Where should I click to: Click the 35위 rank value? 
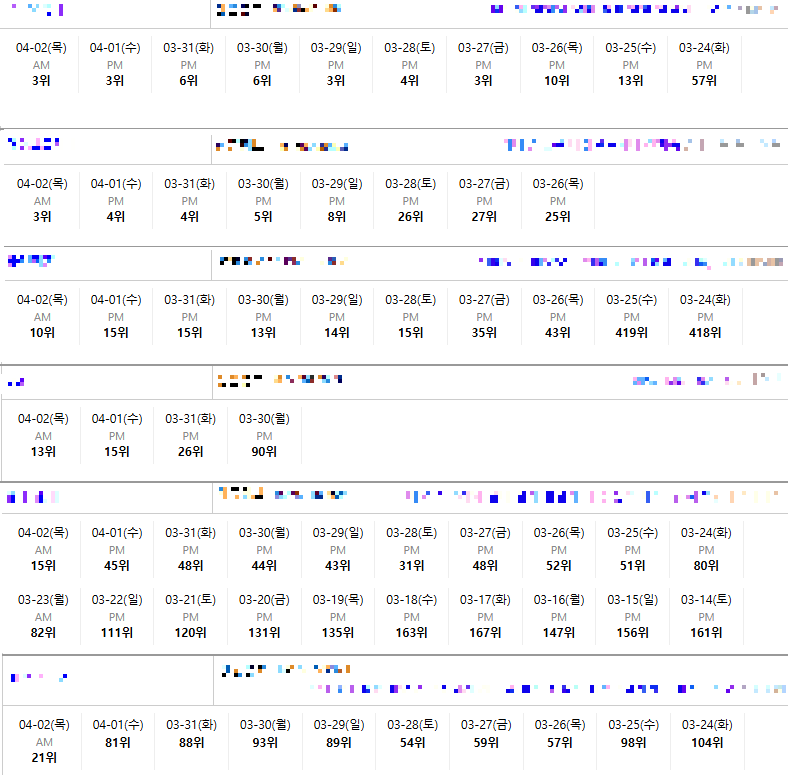coord(484,333)
